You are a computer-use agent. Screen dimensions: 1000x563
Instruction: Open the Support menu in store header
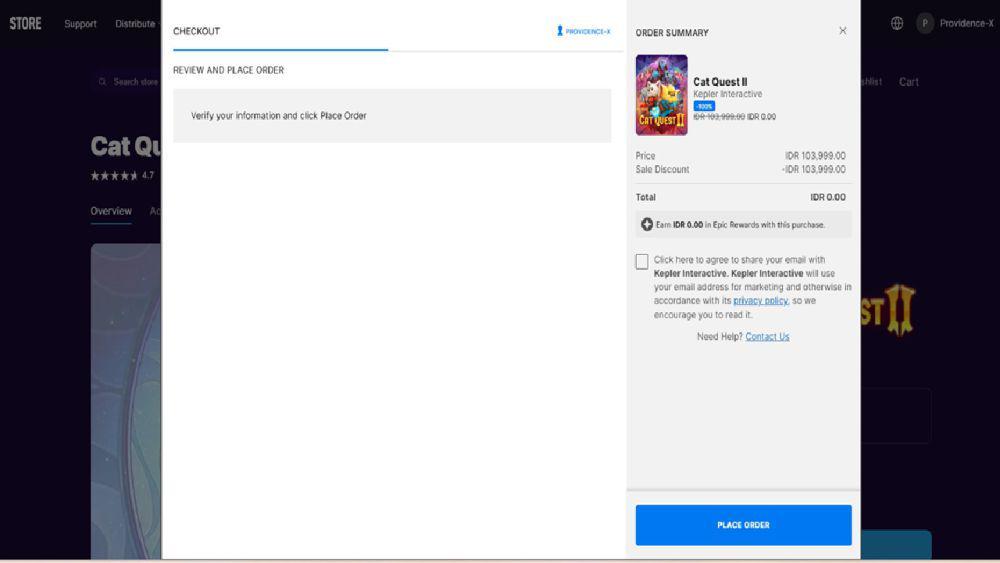point(80,24)
